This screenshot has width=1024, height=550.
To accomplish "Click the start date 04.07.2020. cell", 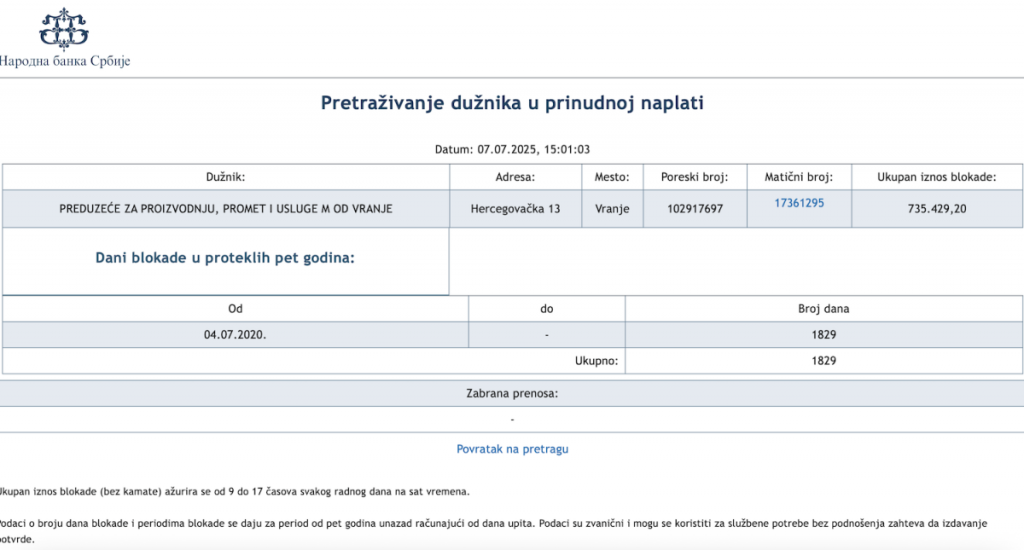I will click(235, 335).
